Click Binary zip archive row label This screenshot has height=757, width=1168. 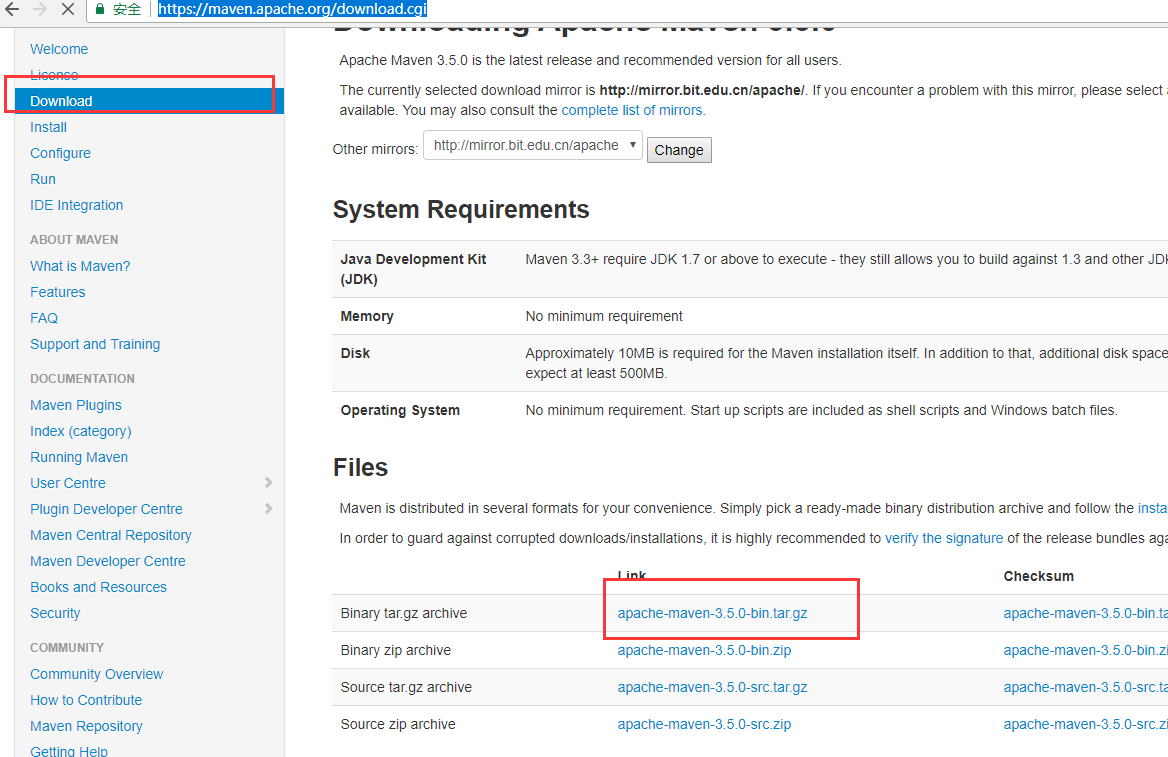point(396,650)
